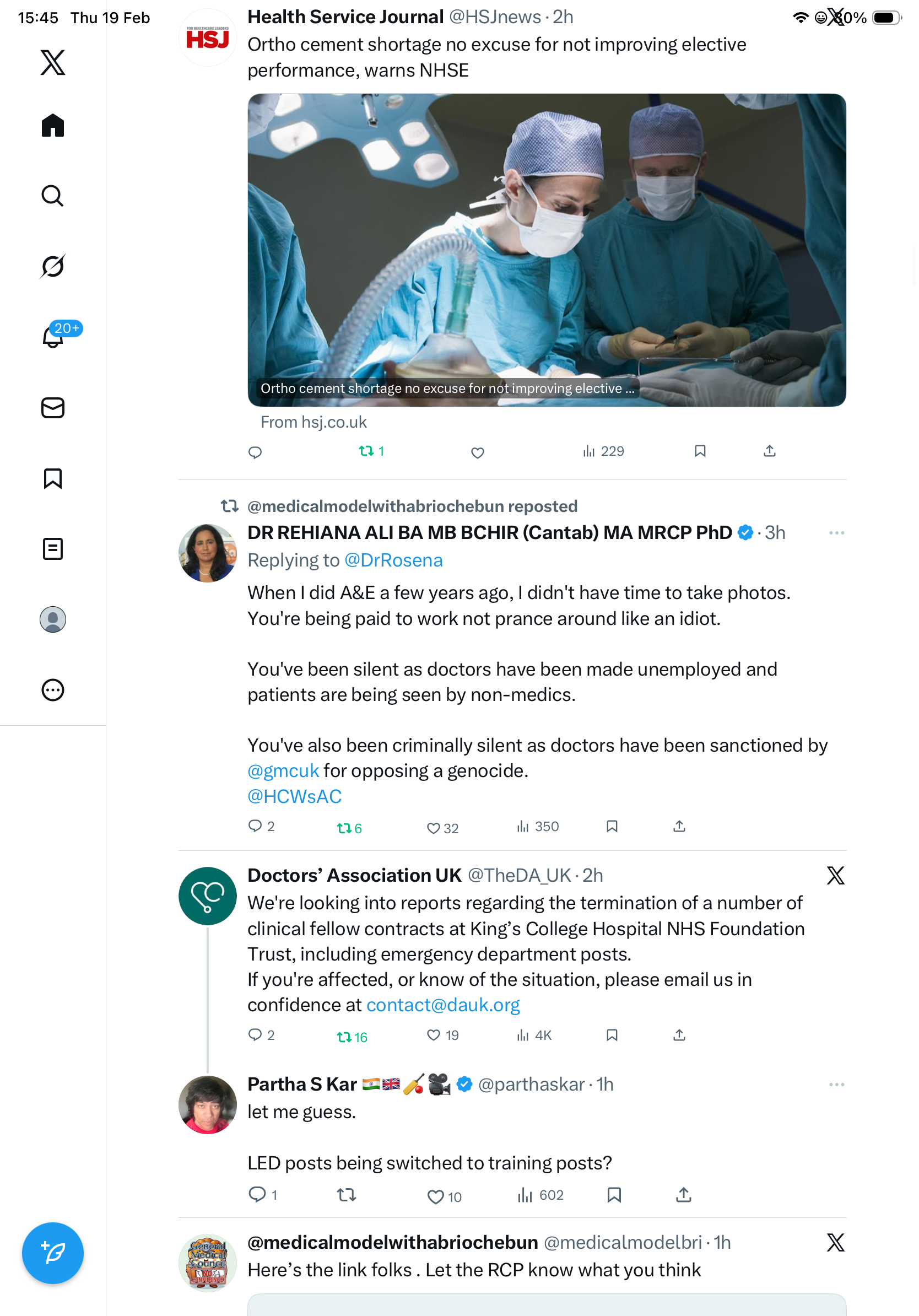919x1316 pixels.
Task: Like the Health Service Journal post
Action: coord(478,453)
